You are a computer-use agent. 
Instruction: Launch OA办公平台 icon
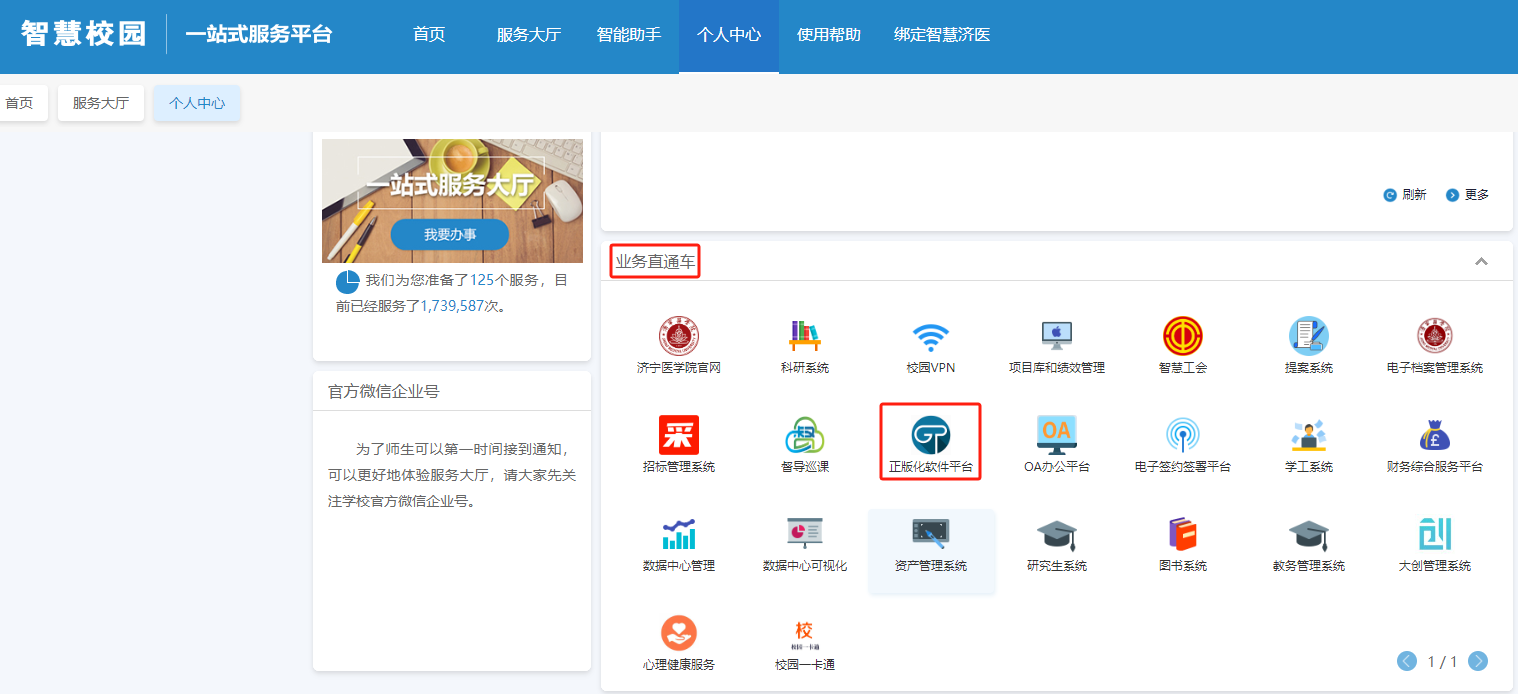click(1057, 435)
